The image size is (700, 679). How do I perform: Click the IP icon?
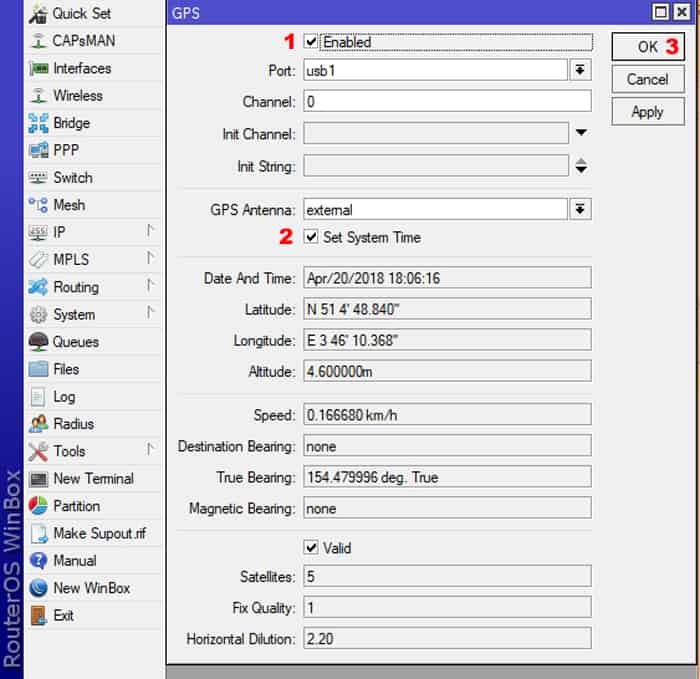38,232
